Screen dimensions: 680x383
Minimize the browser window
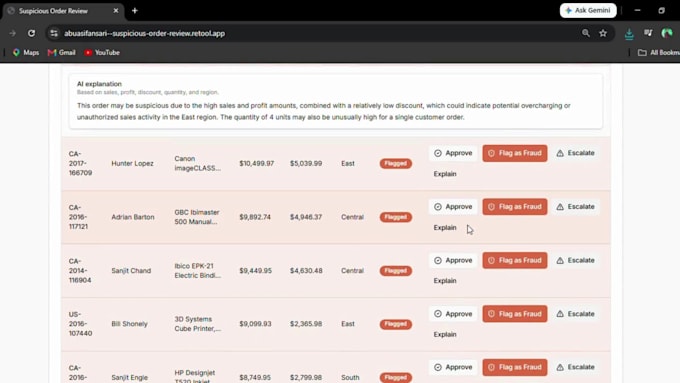tap(637, 10)
